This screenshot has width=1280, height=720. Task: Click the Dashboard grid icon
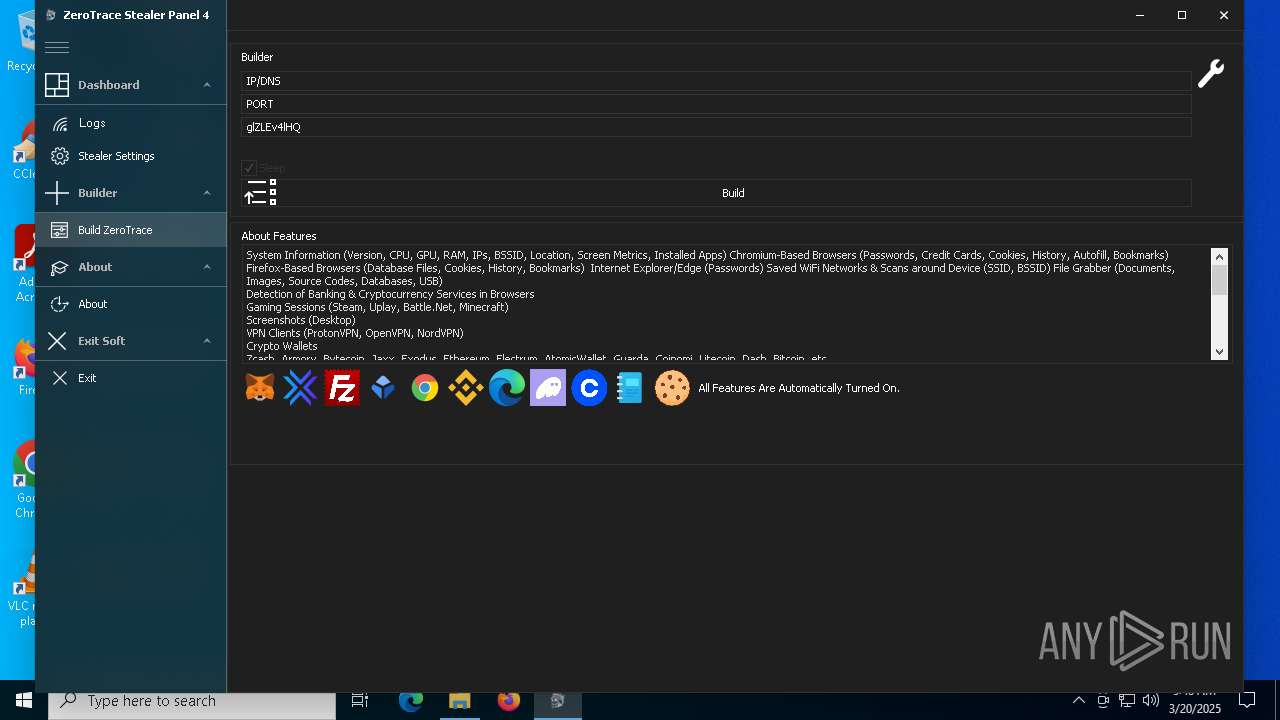[x=57, y=85]
